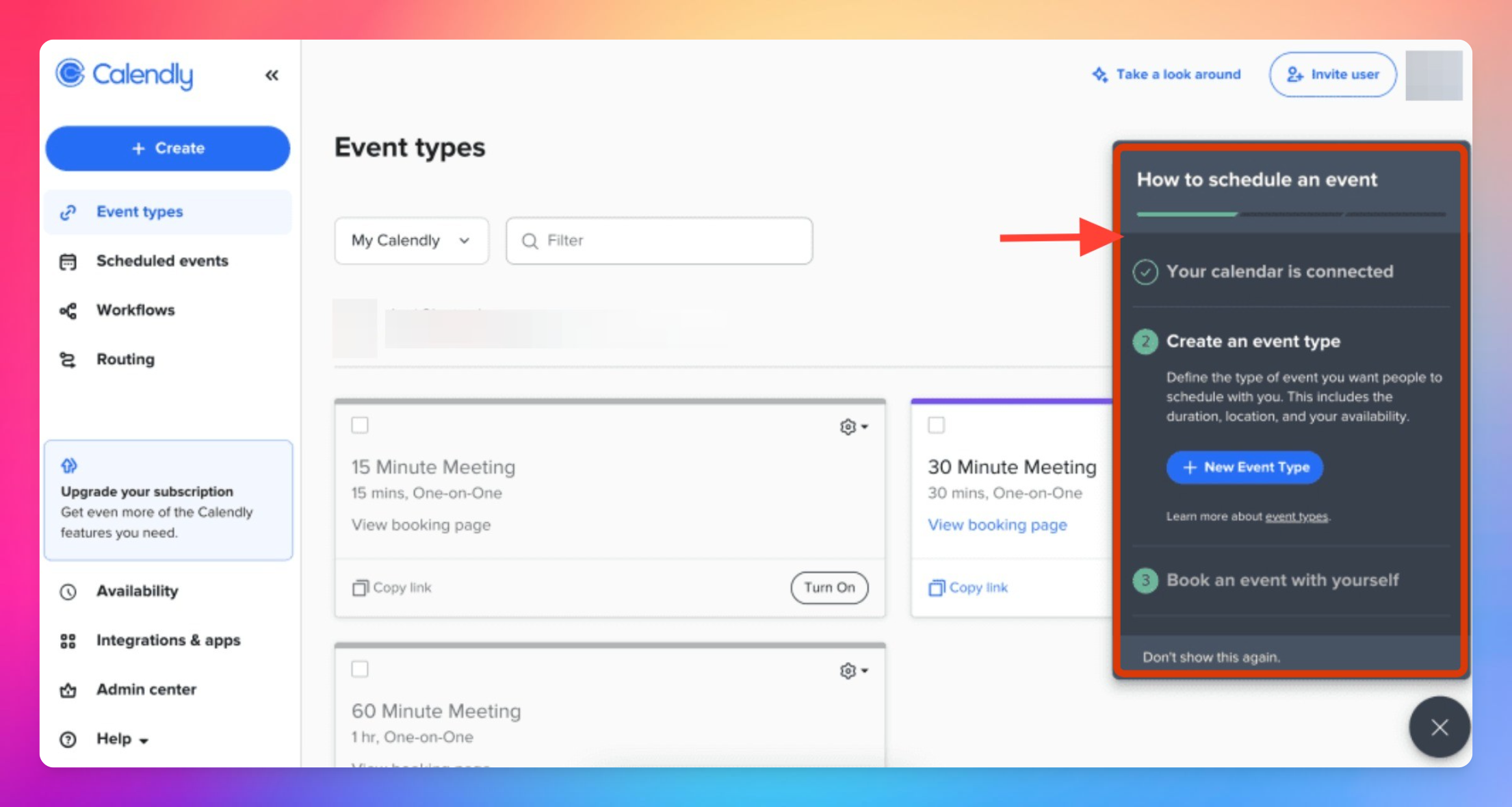Open gear settings for 15 Minute Meeting
The width and height of the screenshot is (1512, 807).
(854, 426)
